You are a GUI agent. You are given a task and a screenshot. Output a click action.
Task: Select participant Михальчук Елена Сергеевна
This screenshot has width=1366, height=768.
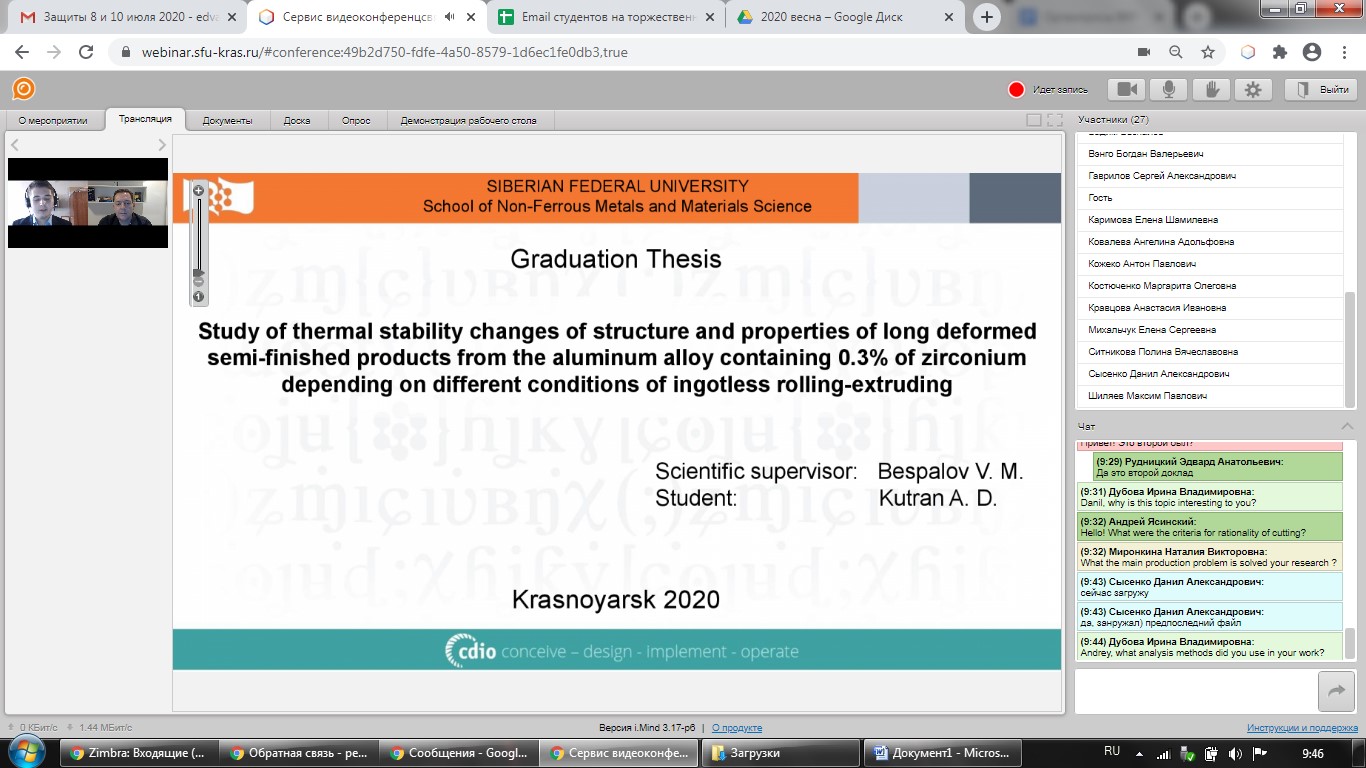coord(1209,330)
